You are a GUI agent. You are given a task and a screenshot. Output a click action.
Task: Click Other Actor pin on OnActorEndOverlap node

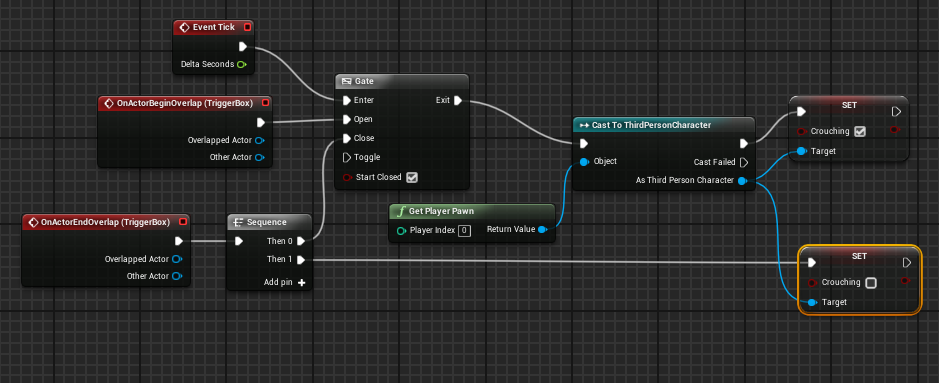[x=177, y=276]
